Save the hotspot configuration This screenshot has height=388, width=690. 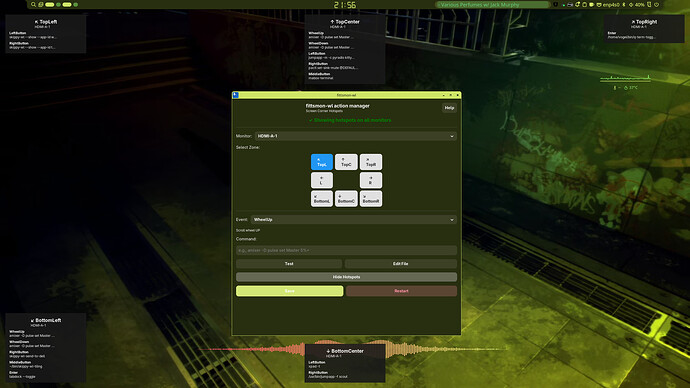tap(290, 291)
